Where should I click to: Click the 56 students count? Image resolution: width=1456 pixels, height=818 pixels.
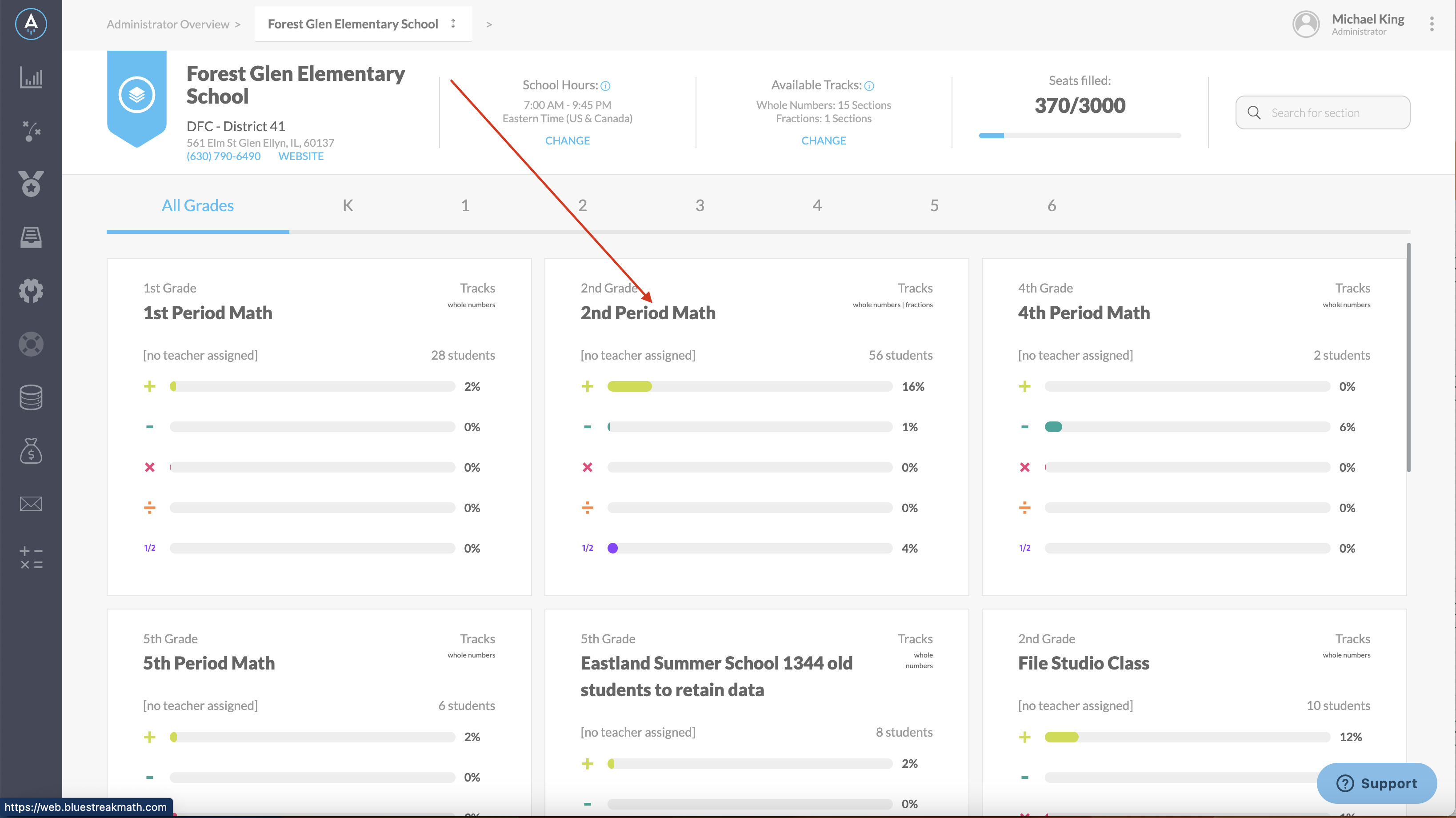900,355
